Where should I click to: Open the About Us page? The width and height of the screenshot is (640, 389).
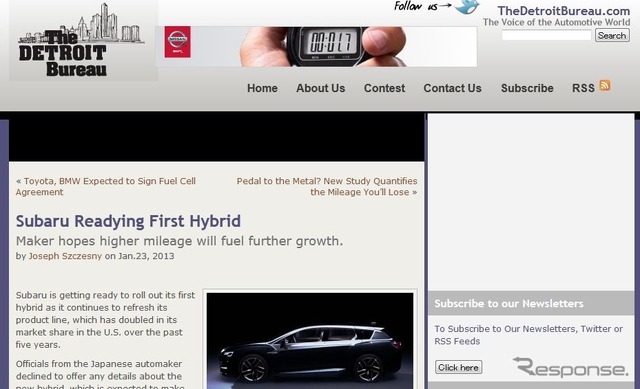320,88
